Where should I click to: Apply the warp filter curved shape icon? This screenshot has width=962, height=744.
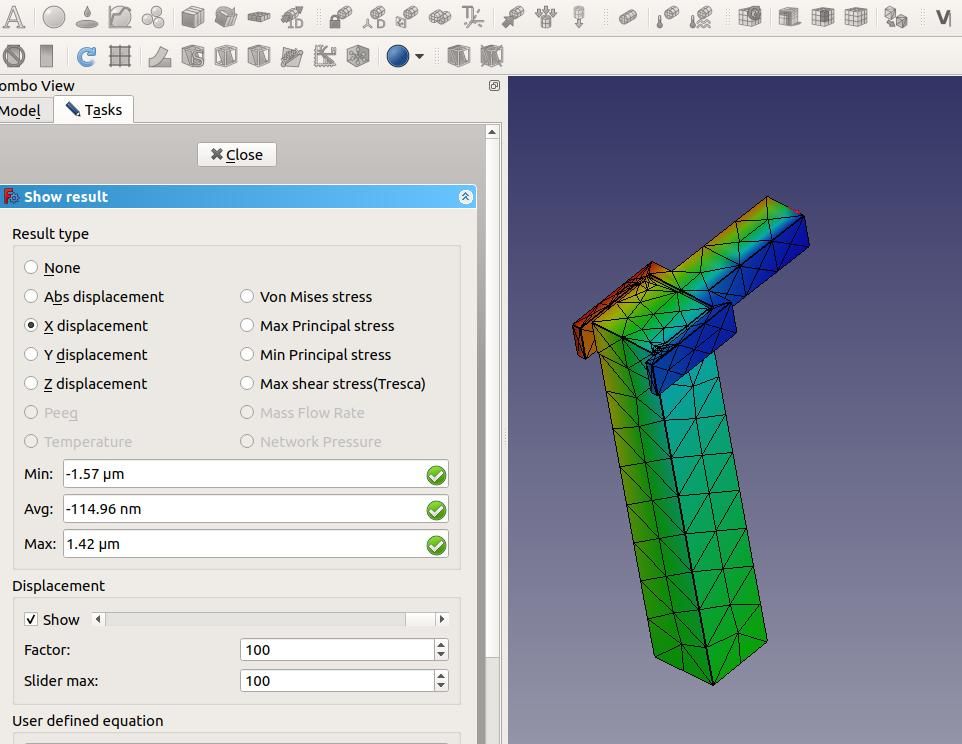[x=160, y=56]
